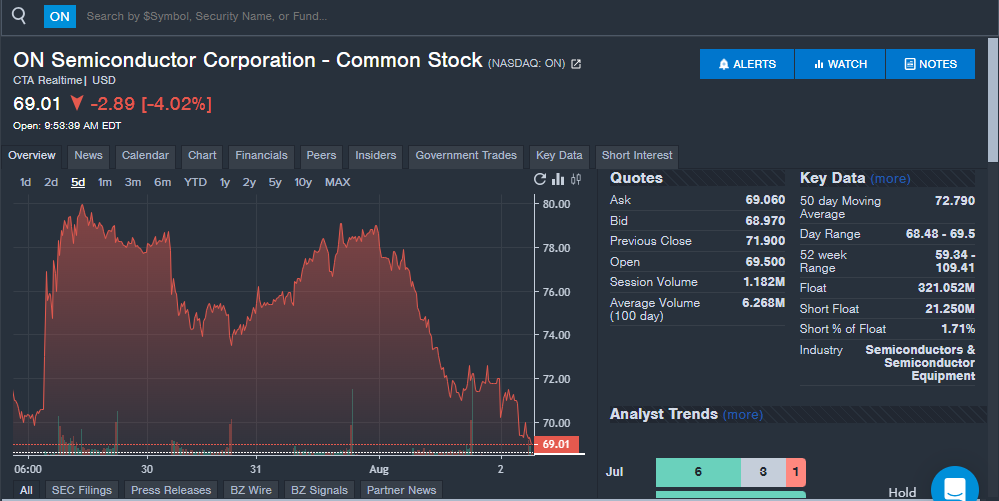Click the gray 3 hold ratings segment
The width and height of the screenshot is (999, 501).
[763, 472]
